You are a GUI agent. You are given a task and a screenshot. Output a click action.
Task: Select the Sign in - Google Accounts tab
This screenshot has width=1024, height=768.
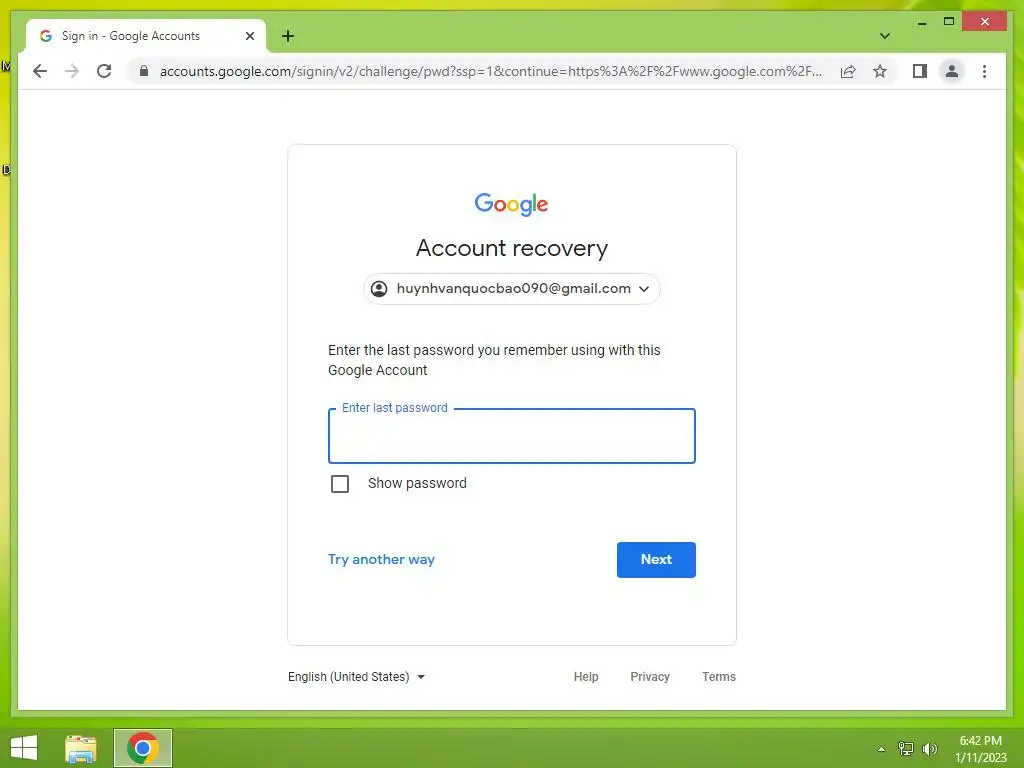tap(146, 36)
